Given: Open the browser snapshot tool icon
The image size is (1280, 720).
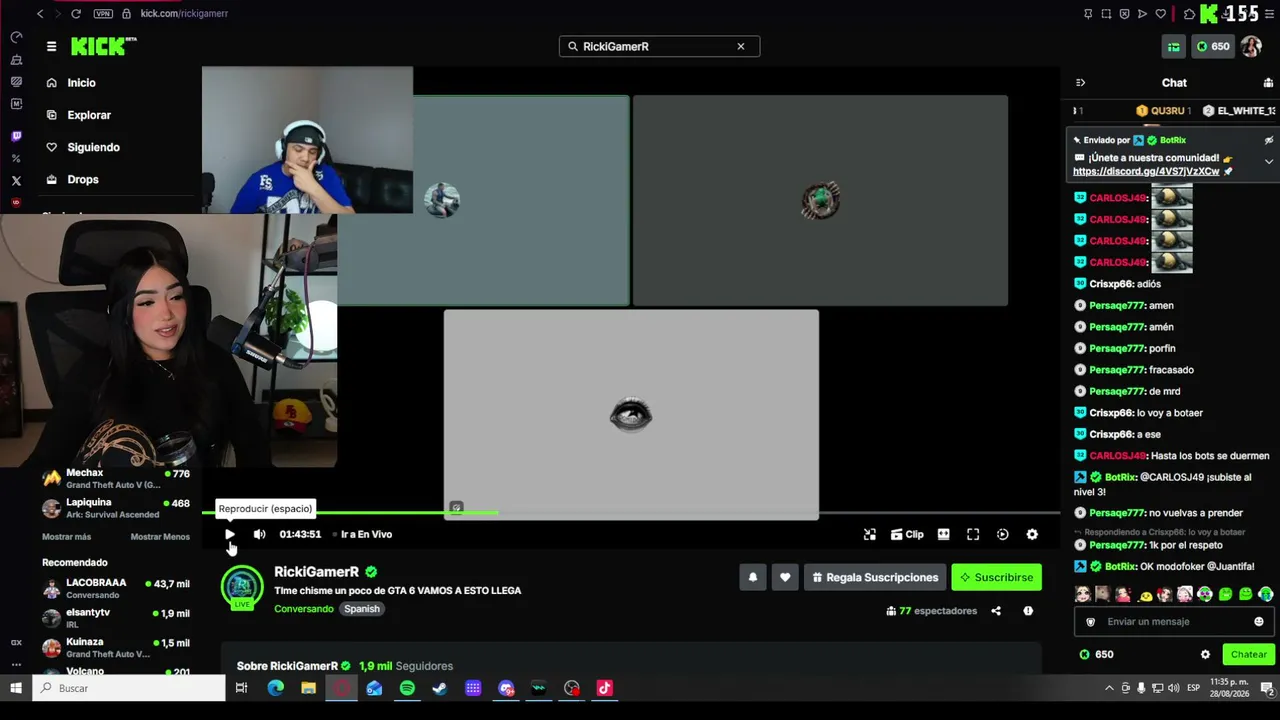Looking at the screenshot, I should point(1106,14).
